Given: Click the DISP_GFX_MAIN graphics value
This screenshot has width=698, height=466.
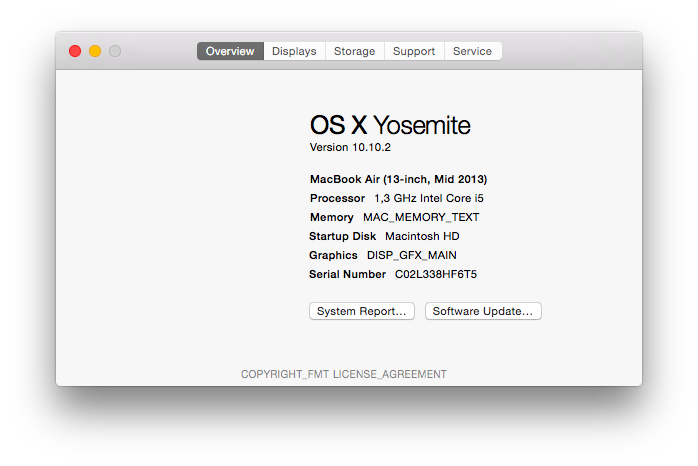Looking at the screenshot, I should 412,255.
